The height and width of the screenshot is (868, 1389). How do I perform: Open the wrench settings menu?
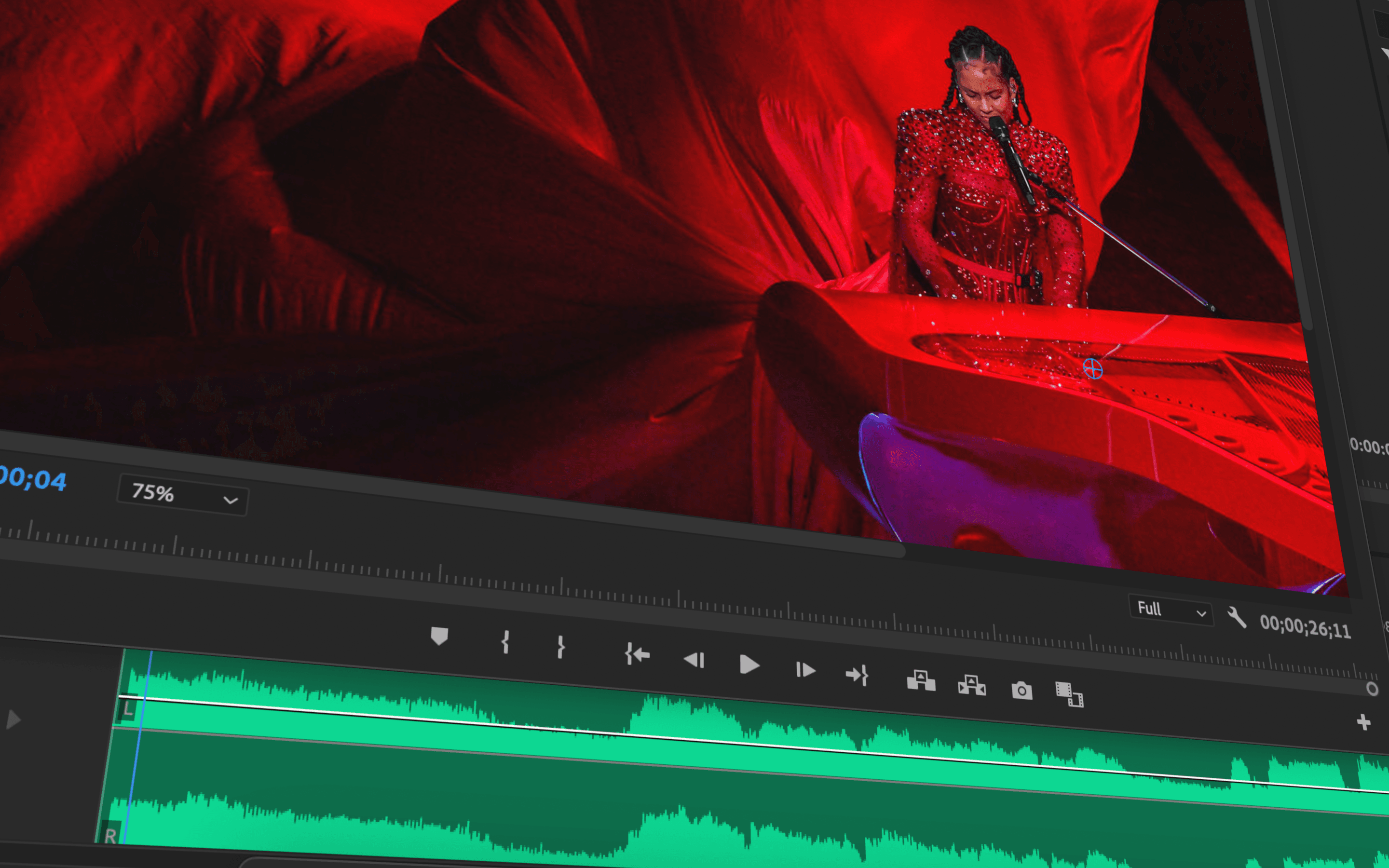[x=1236, y=618]
